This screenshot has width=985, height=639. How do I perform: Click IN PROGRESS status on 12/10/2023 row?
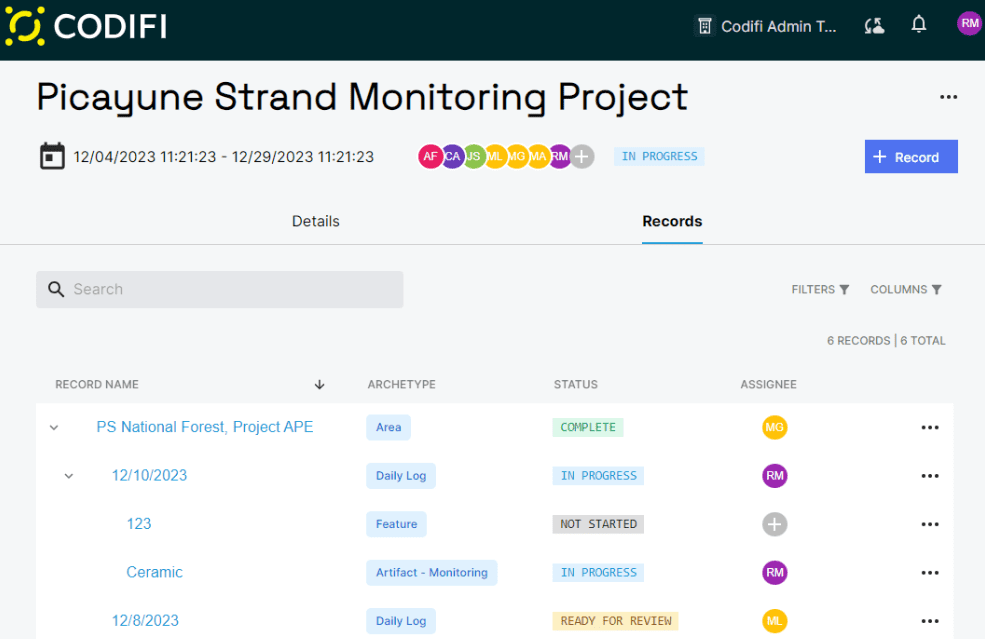tap(598, 476)
